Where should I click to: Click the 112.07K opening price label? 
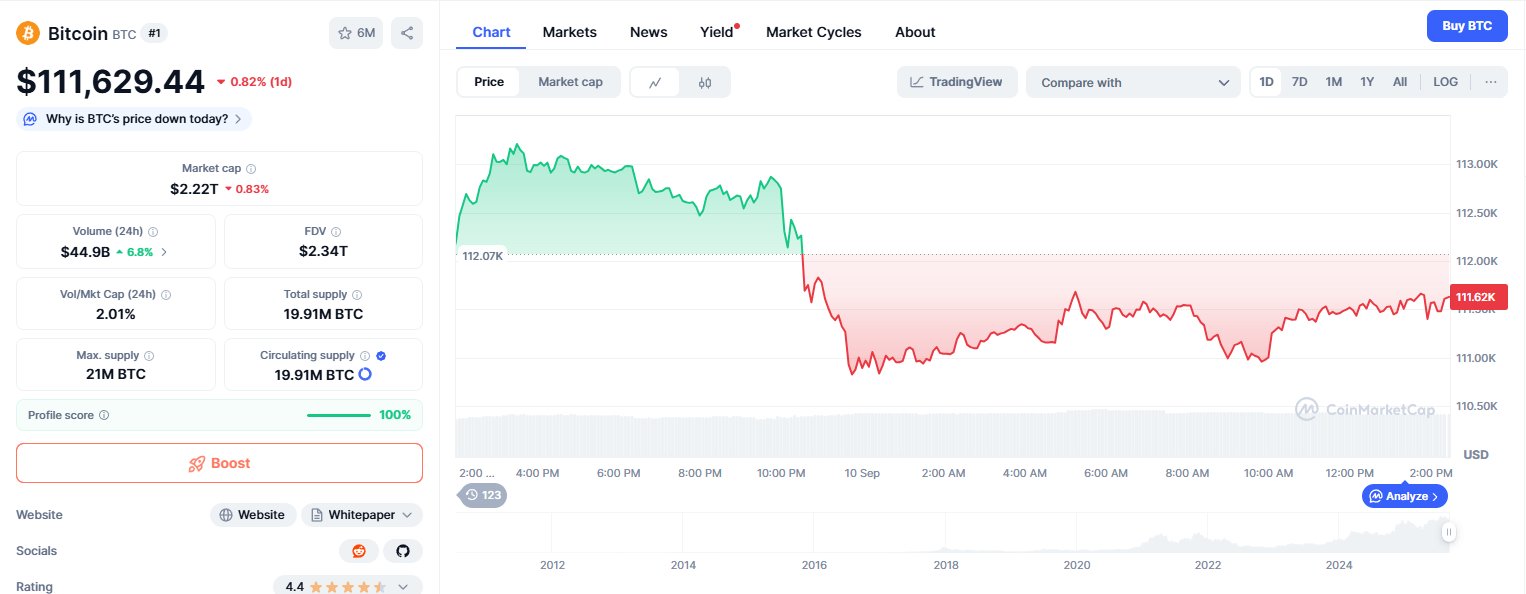point(482,256)
